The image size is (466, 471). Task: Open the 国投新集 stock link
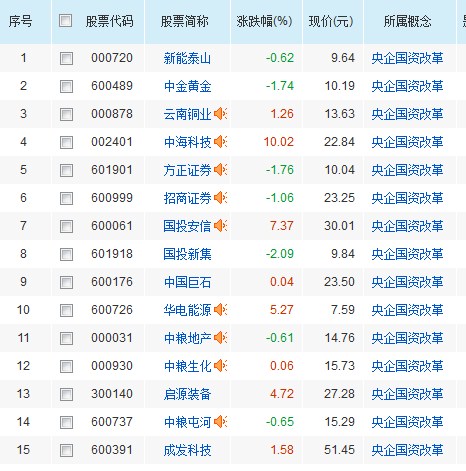click(x=187, y=254)
